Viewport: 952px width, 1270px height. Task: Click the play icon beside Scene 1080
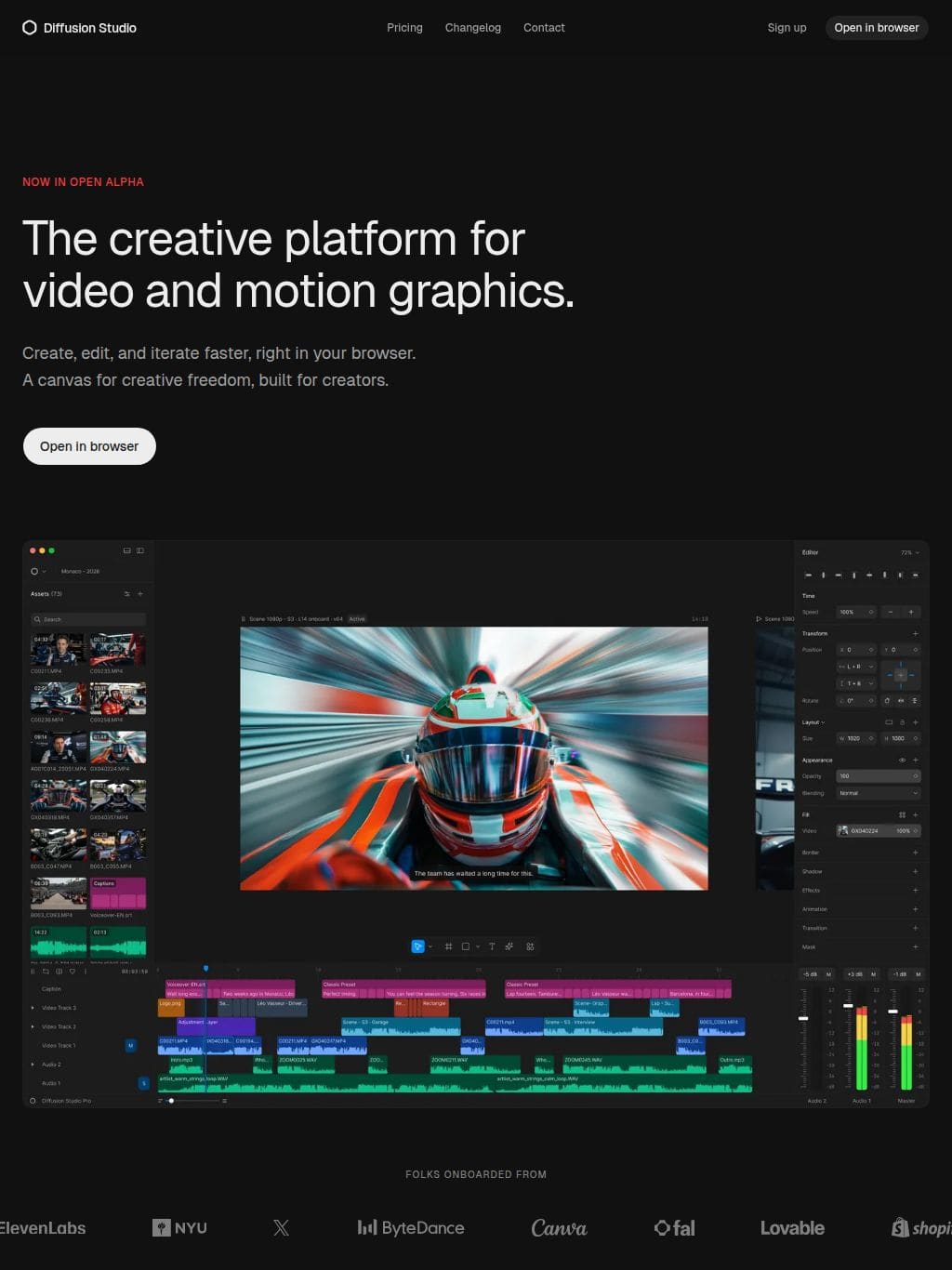click(759, 618)
